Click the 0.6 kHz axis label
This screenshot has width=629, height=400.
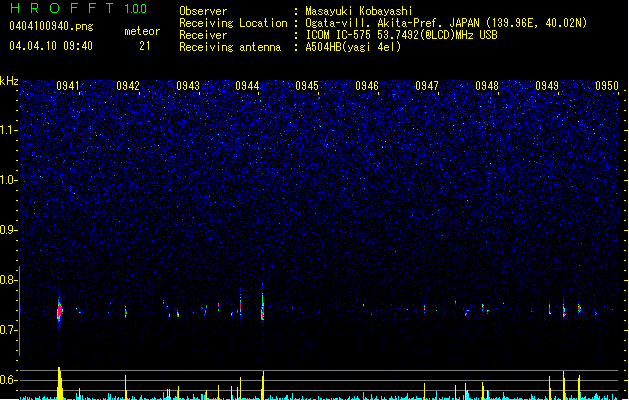[8, 380]
